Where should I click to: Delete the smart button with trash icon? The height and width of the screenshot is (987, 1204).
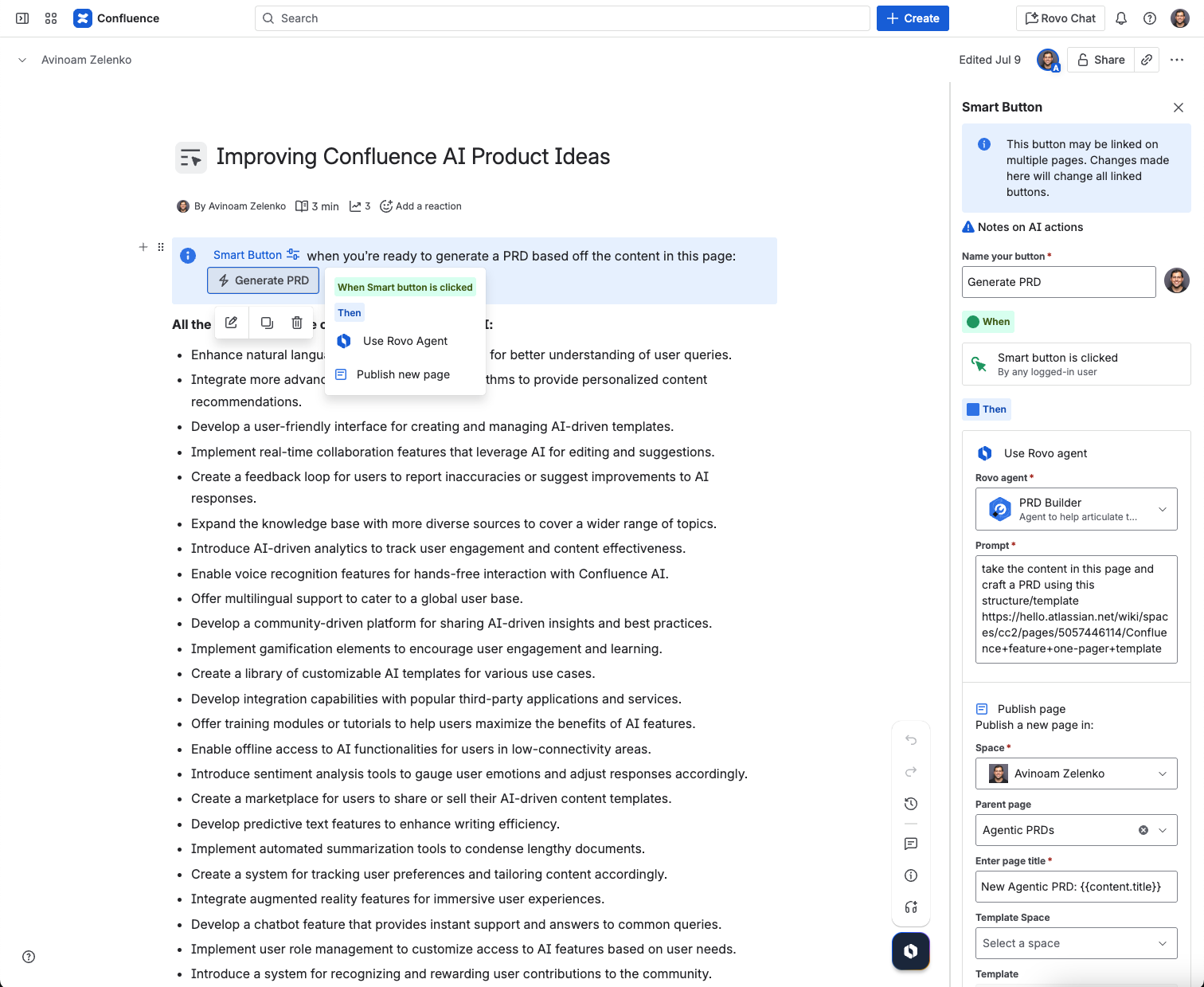[x=297, y=323]
